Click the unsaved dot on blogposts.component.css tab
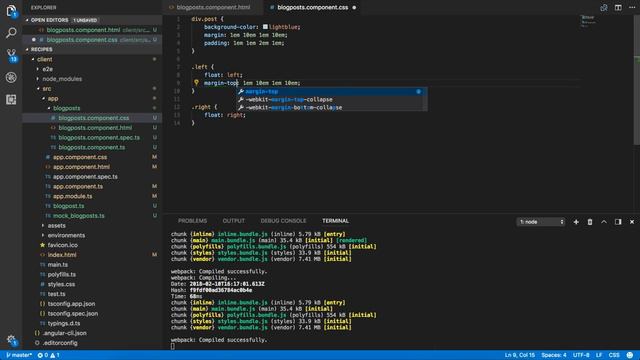Image resolution: width=640 pixels, height=360 pixels. click(x=354, y=7)
